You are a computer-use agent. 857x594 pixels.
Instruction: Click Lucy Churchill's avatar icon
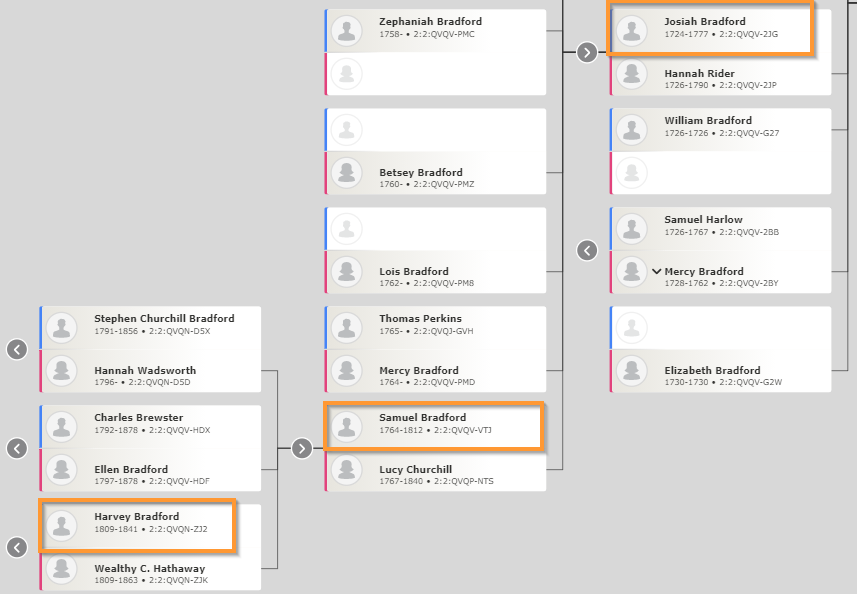click(x=347, y=469)
